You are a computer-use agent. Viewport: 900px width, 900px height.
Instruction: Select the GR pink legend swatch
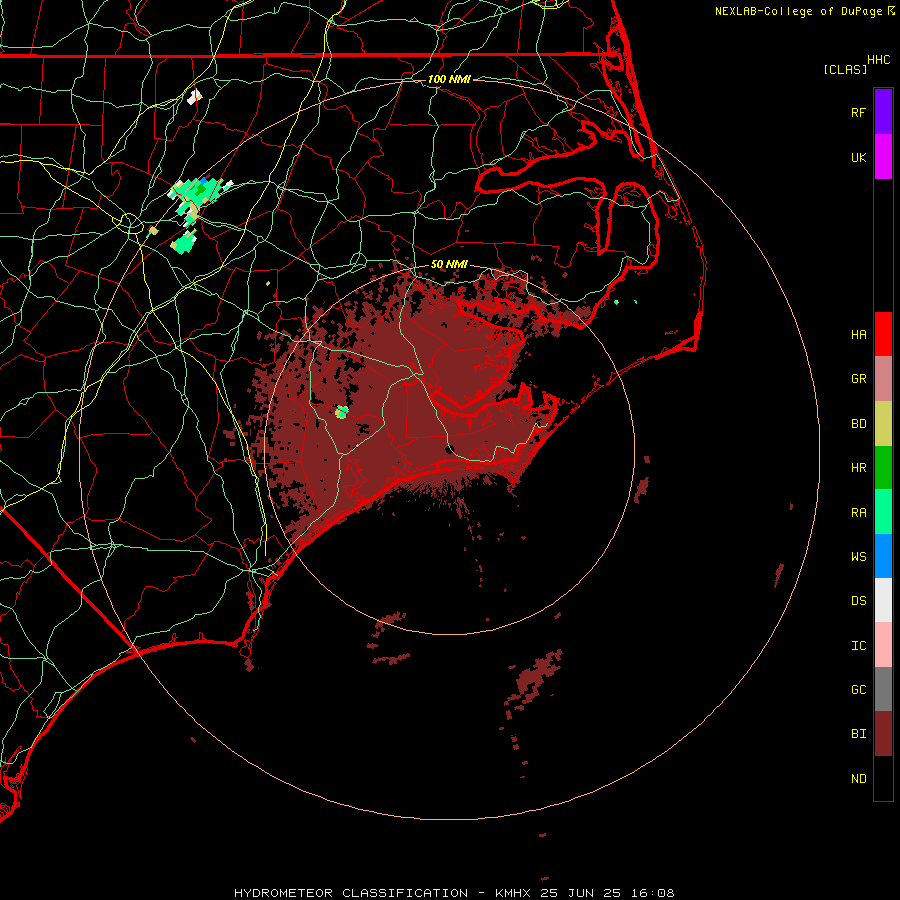click(883, 379)
